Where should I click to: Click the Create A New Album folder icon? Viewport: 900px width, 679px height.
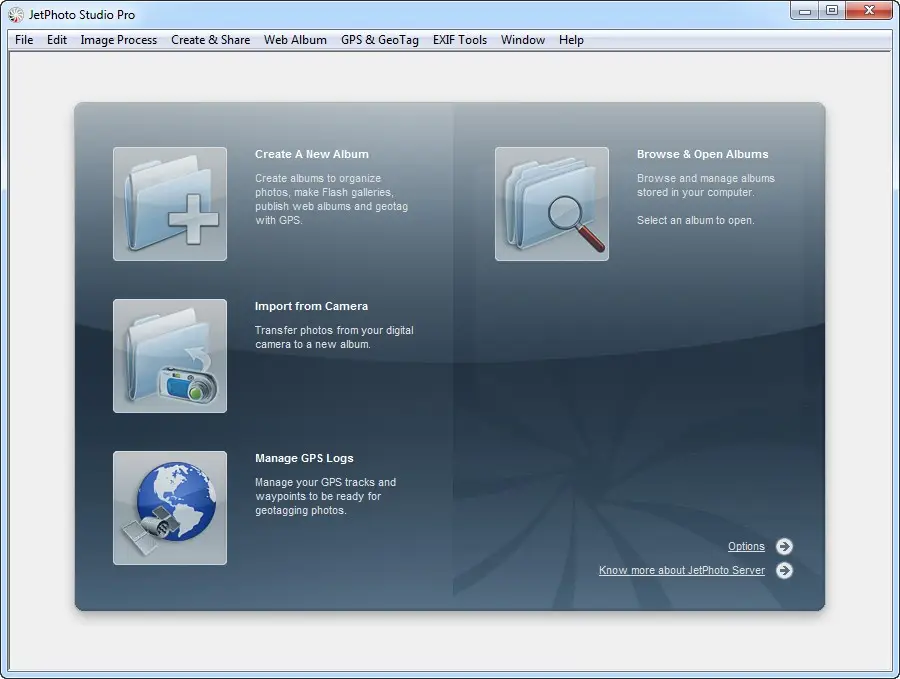click(170, 204)
